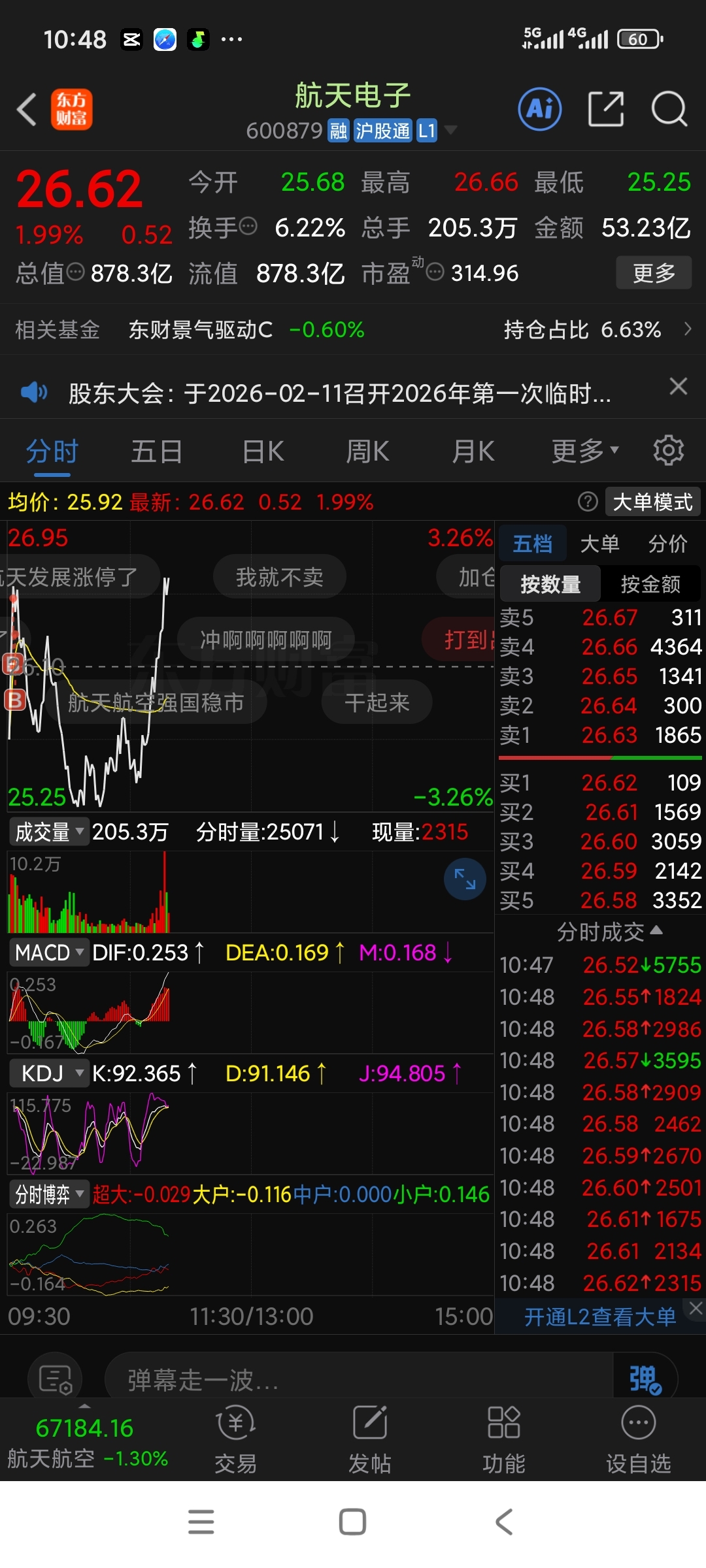Screen dimensions: 706x1568
Task: Tap the back arrow at top left
Action: 27,109
